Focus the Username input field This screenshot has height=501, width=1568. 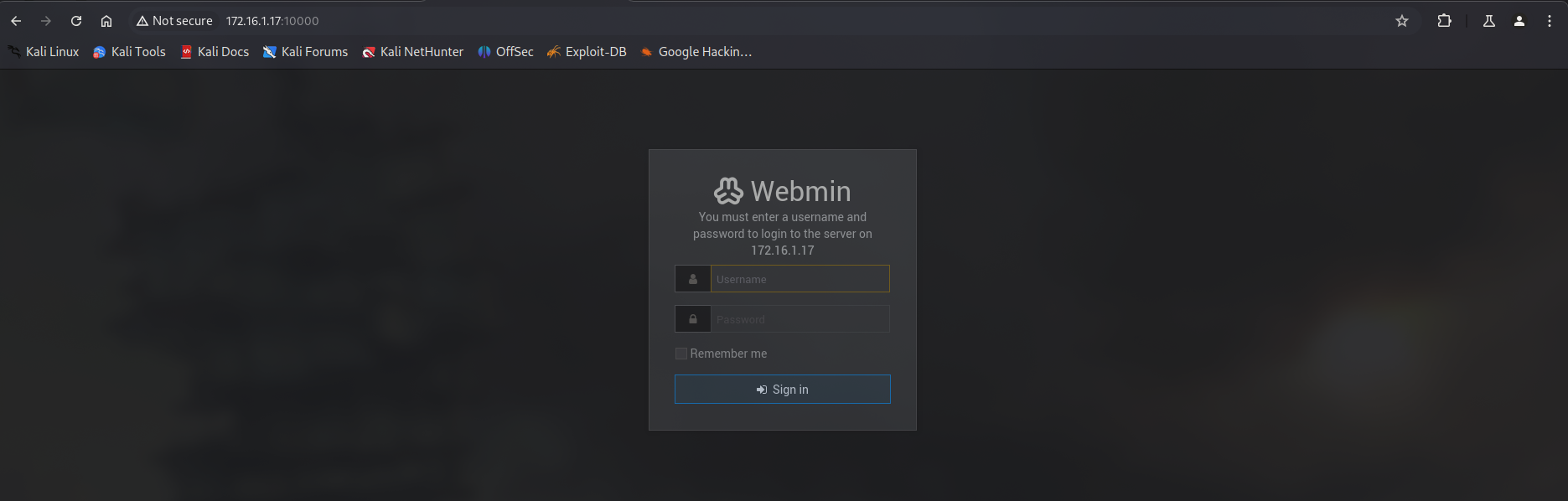tap(800, 279)
